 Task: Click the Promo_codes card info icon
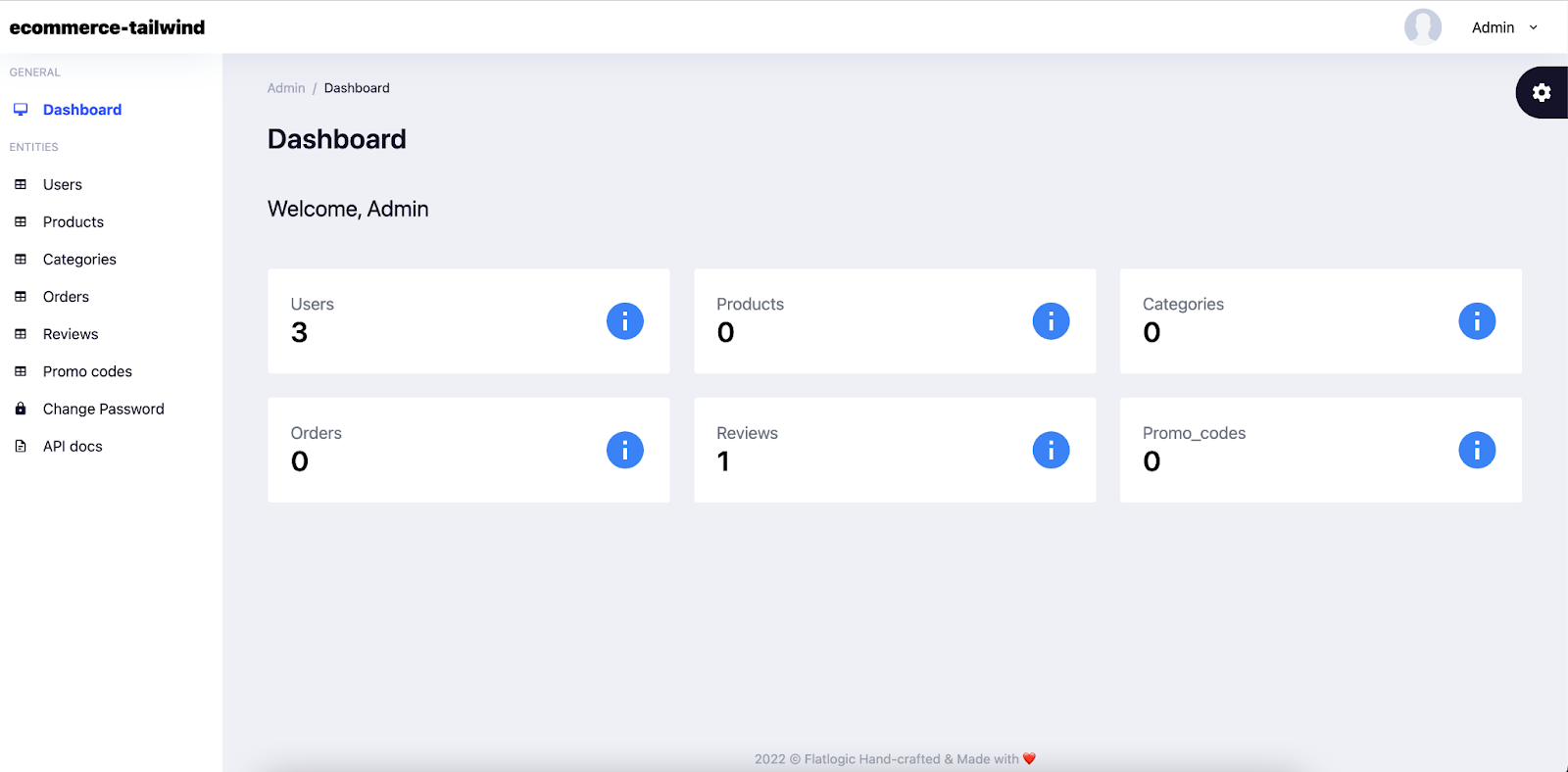pos(1477,451)
